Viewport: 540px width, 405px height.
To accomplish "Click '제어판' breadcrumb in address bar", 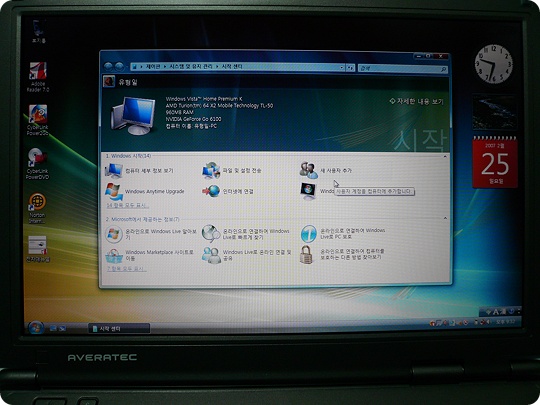I will (153, 66).
